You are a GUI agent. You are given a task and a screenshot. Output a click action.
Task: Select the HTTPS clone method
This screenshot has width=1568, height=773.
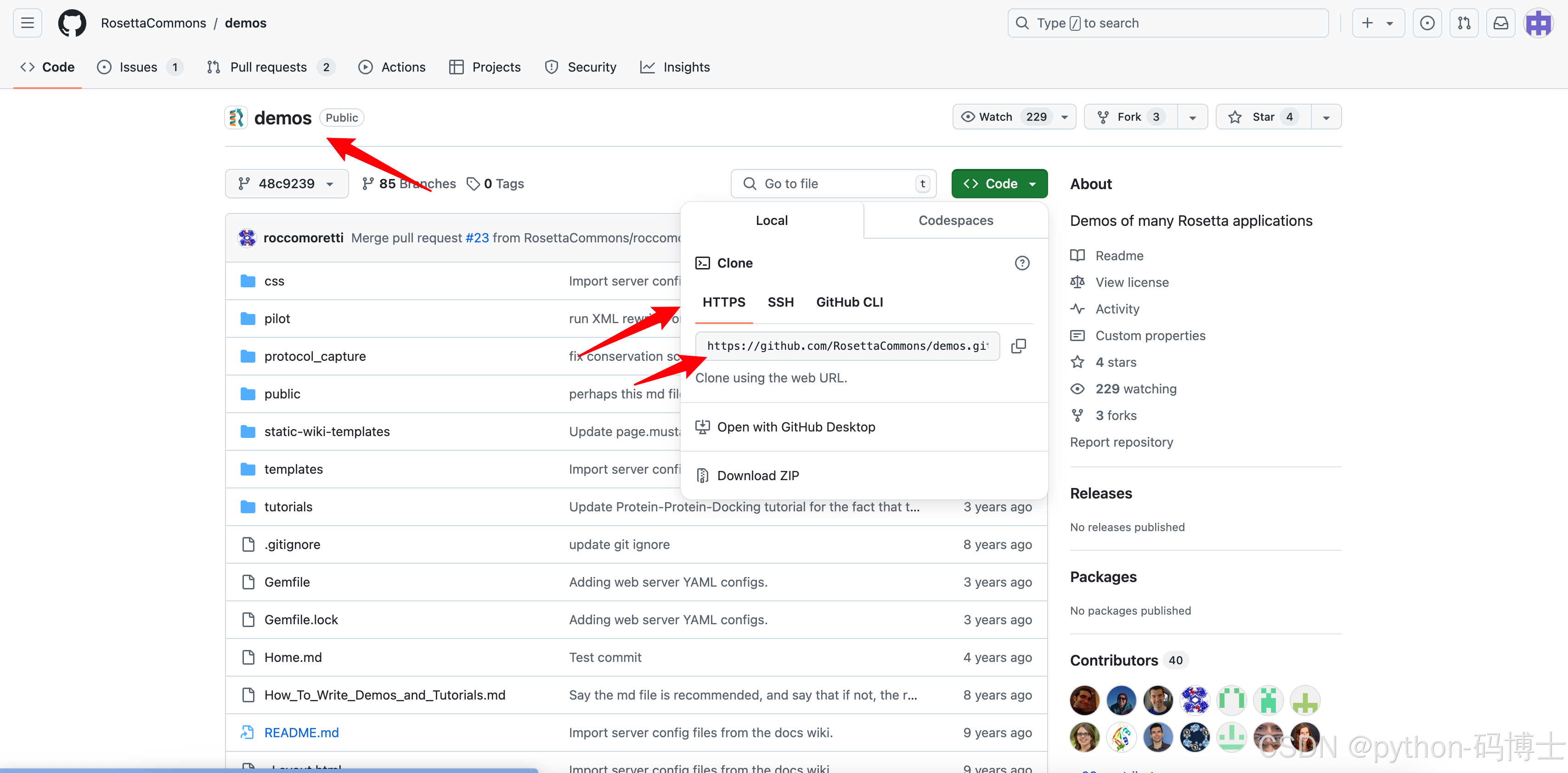[x=724, y=302]
